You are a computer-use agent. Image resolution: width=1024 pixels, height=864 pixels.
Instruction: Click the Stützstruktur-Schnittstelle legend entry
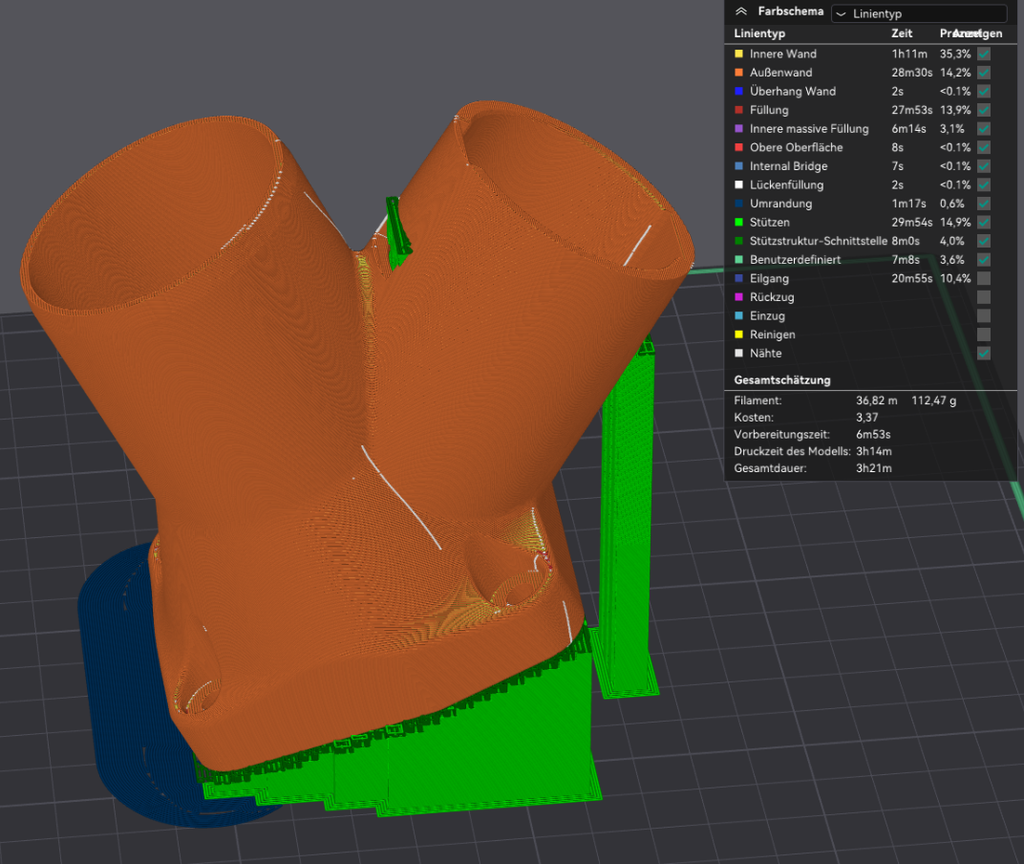pyautogui.click(x=818, y=241)
